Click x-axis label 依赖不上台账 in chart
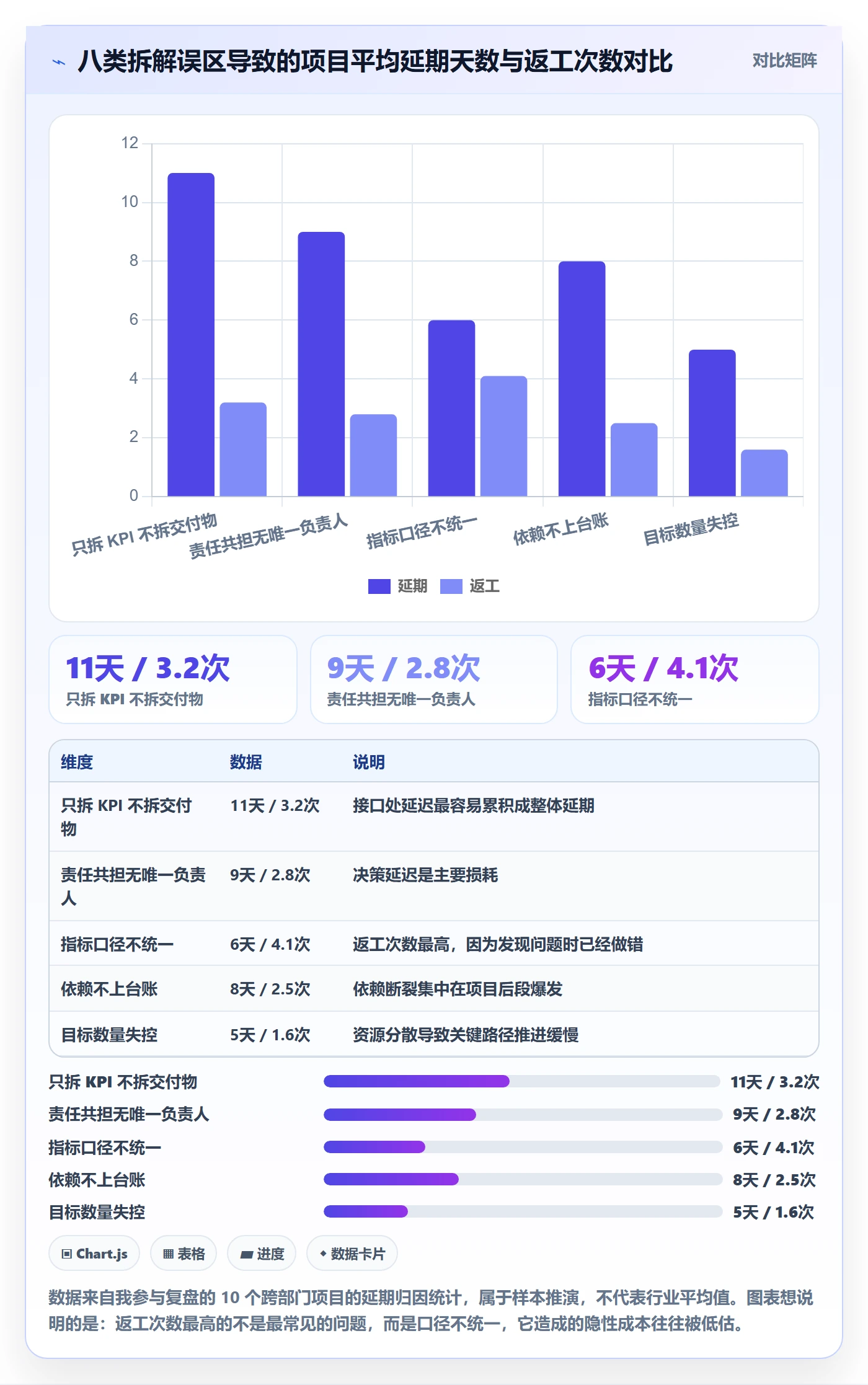Screen dimensions: 868x1385 pos(560,529)
